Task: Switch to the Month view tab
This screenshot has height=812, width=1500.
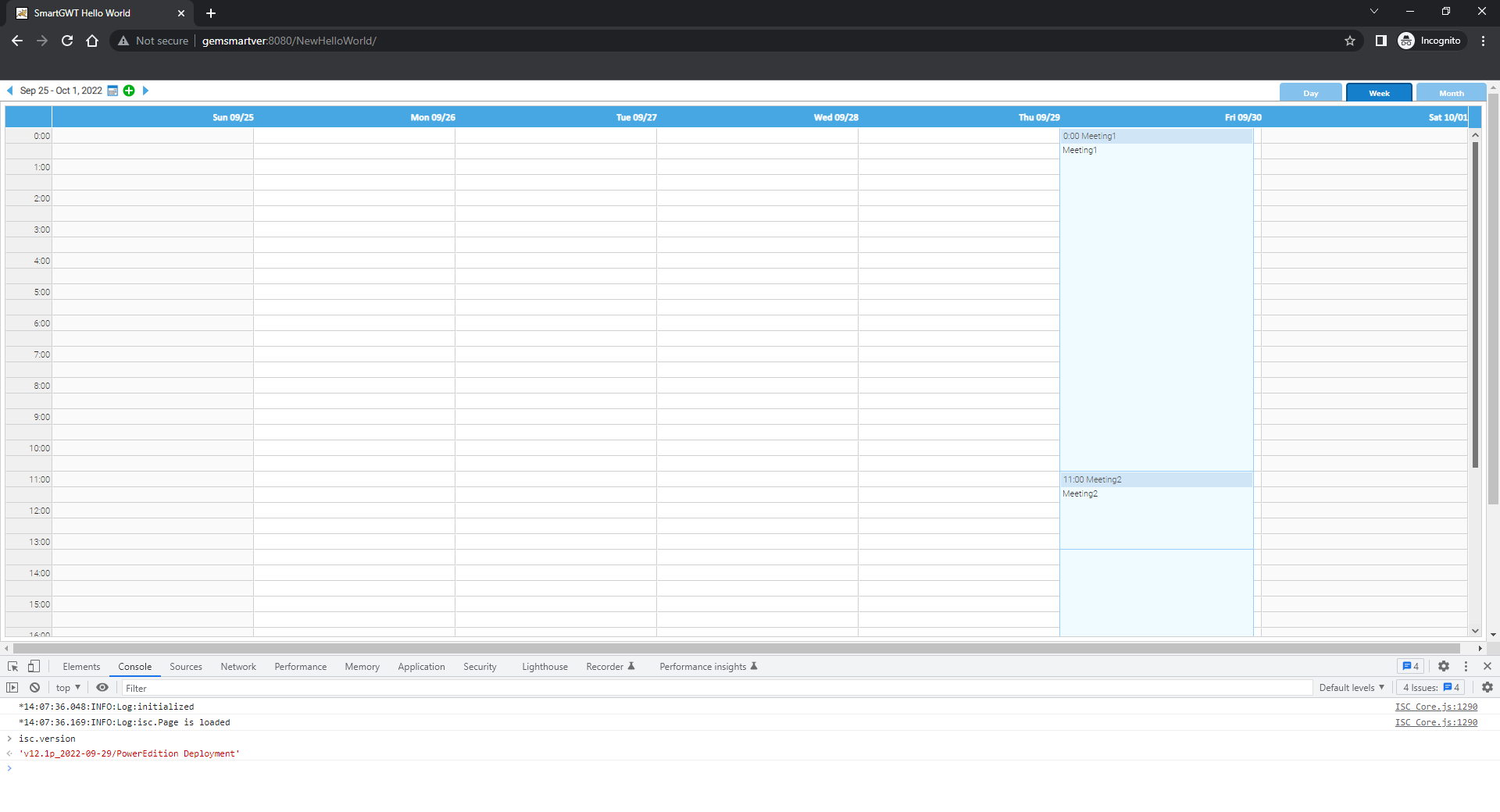Action: (x=1451, y=93)
